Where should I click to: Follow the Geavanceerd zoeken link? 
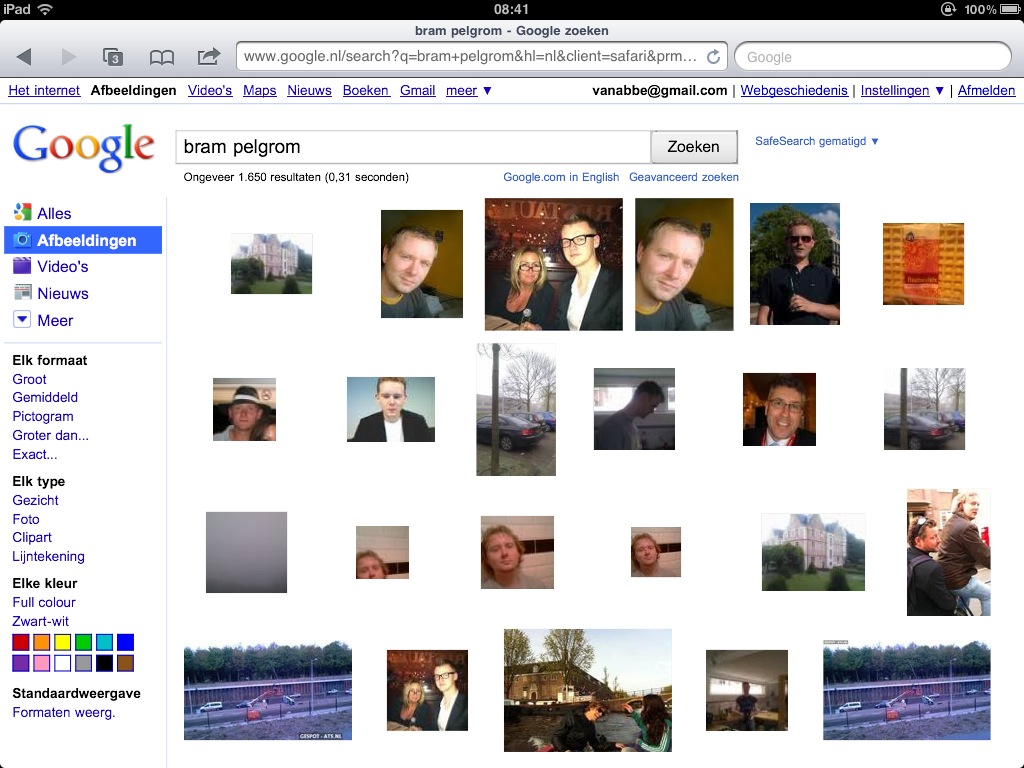point(683,177)
